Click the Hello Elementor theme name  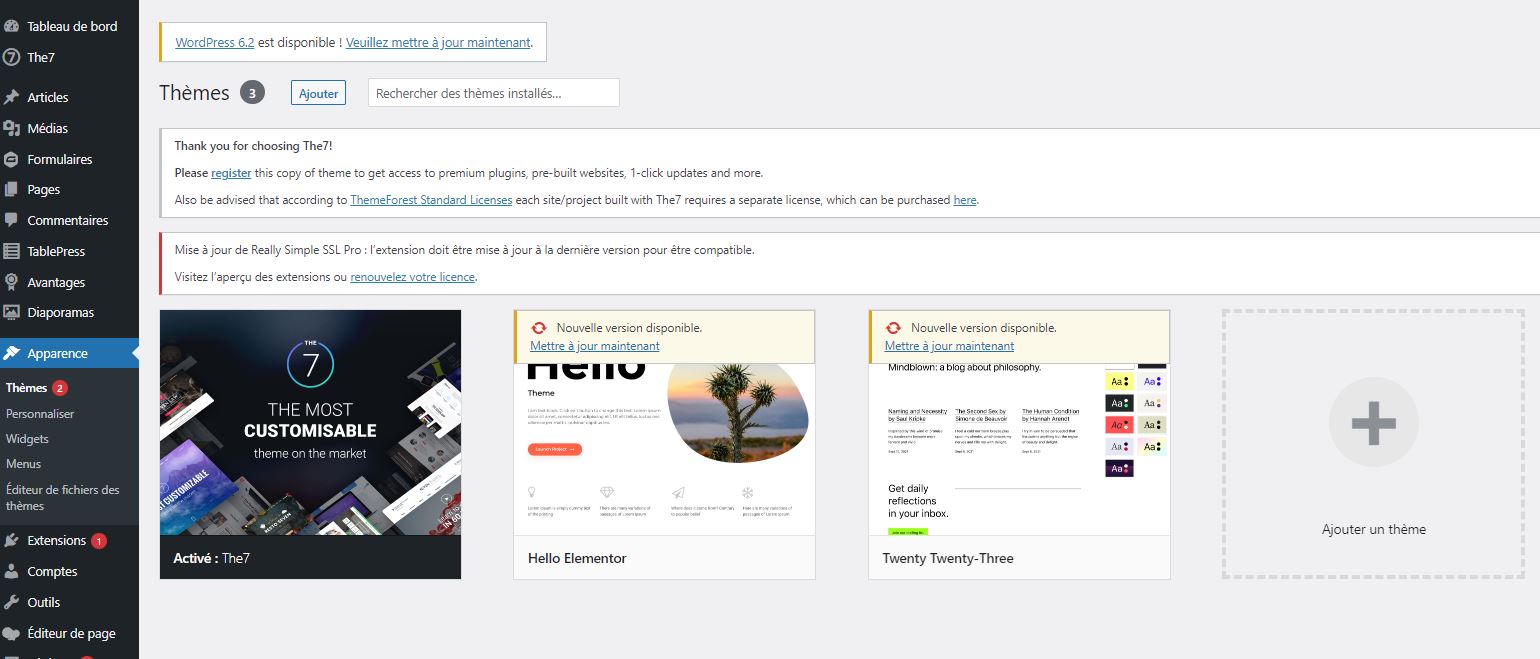click(577, 558)
